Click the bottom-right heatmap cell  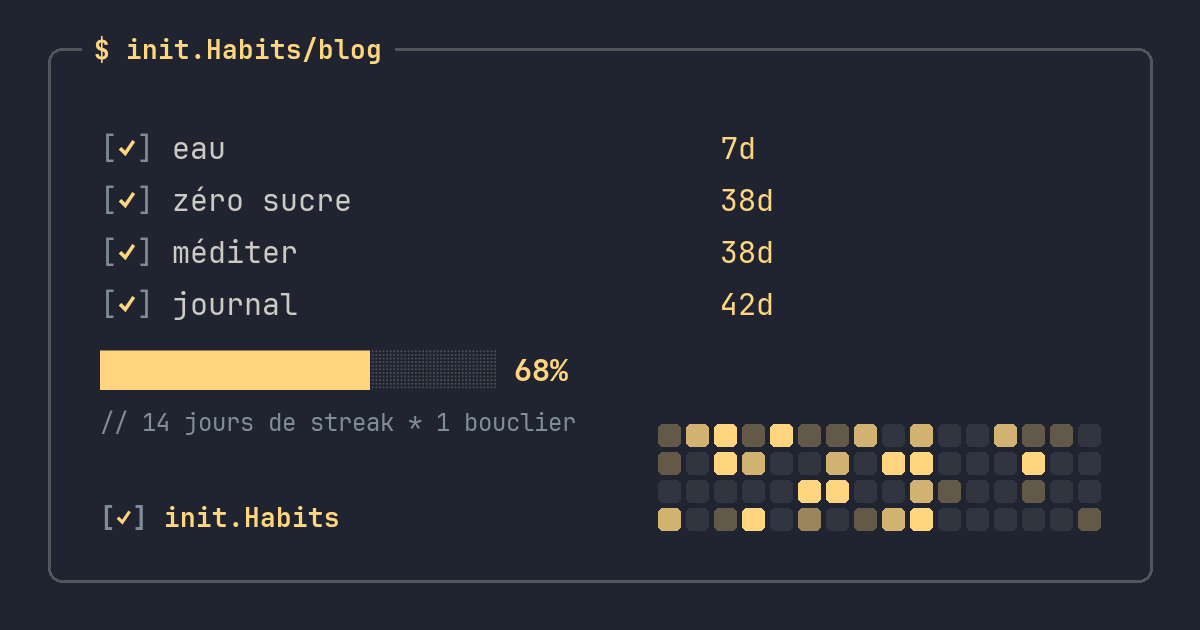pos(1089,519)
